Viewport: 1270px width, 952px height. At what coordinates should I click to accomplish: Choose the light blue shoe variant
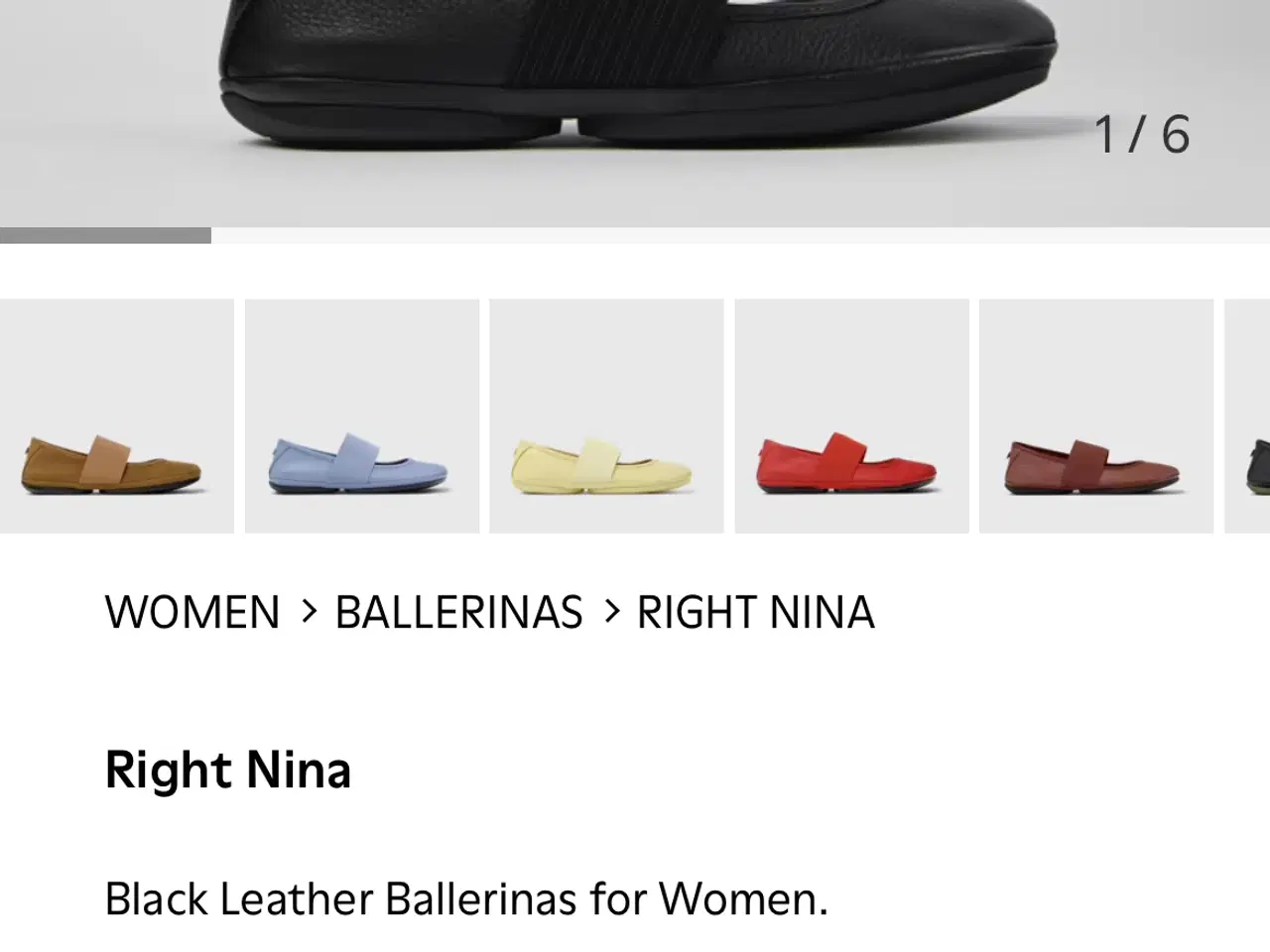coord(362,416)
